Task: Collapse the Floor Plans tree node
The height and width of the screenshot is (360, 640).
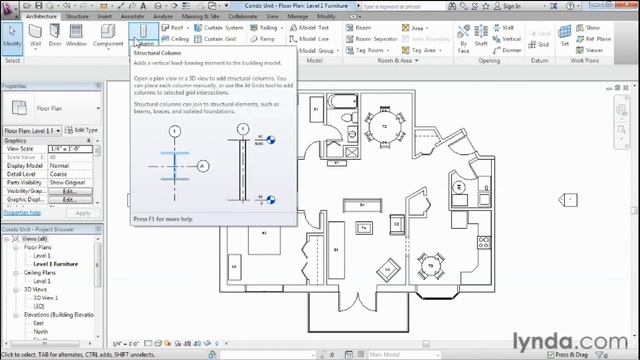Action: [16, 247]
